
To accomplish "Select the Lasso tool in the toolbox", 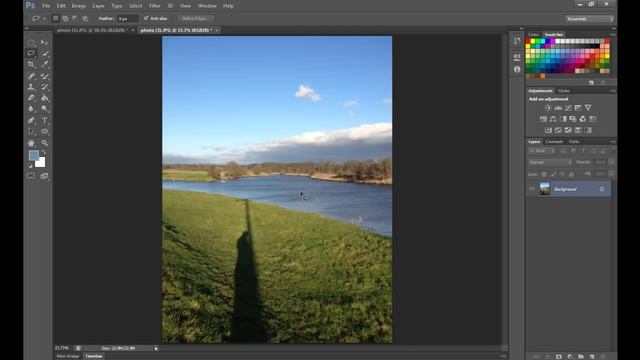I will (x=31, y=53).
